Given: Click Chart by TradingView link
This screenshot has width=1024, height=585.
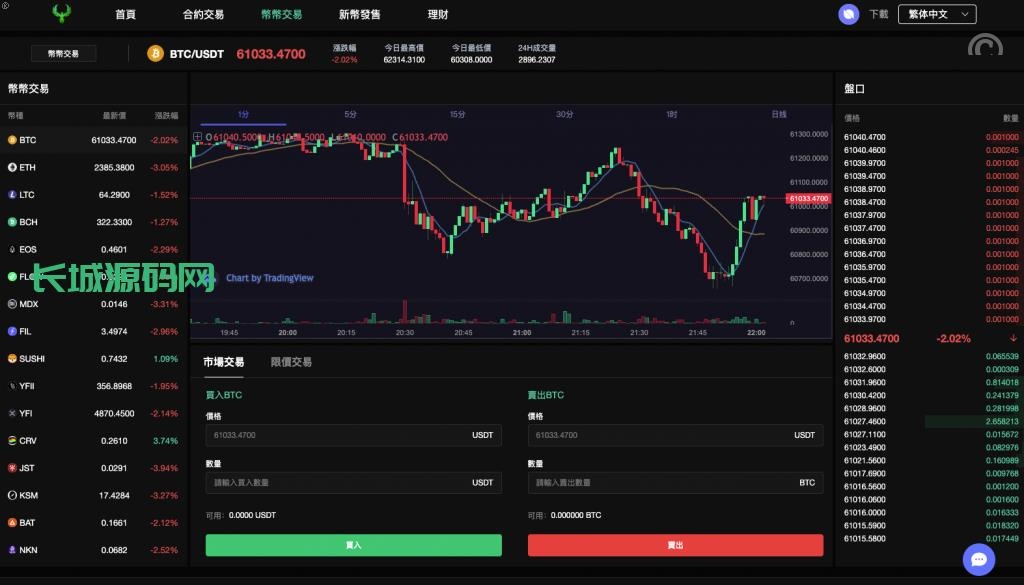Looking at the screenshot, I should click(x=269, y=278).
